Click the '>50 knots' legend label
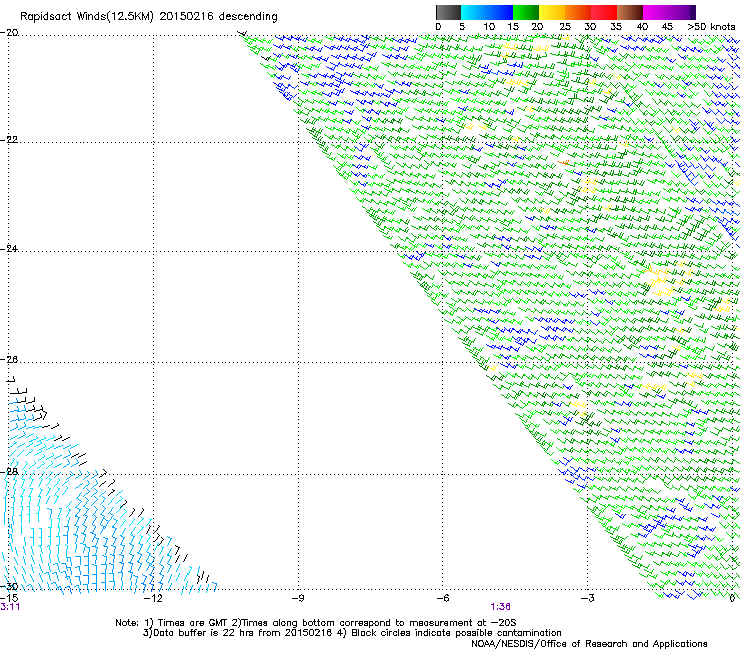The width and height of the screenshot is (740, 650). [x=711, y=27]
